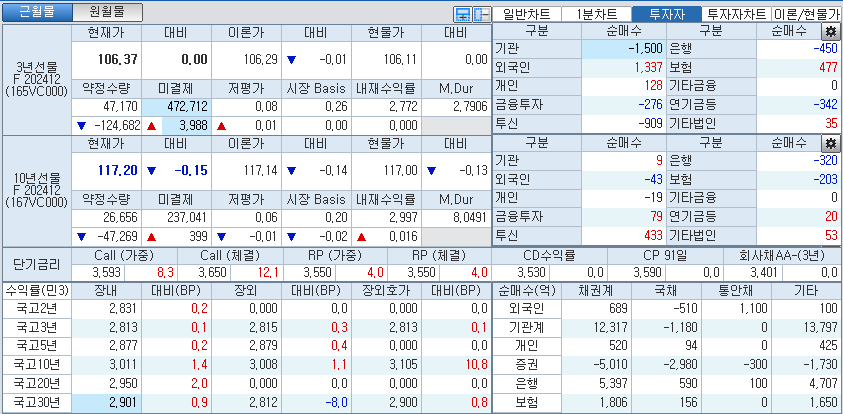Select the 근월물 tab
The image size is (843, 414).
pyautogui.click(x=37, y=12)
